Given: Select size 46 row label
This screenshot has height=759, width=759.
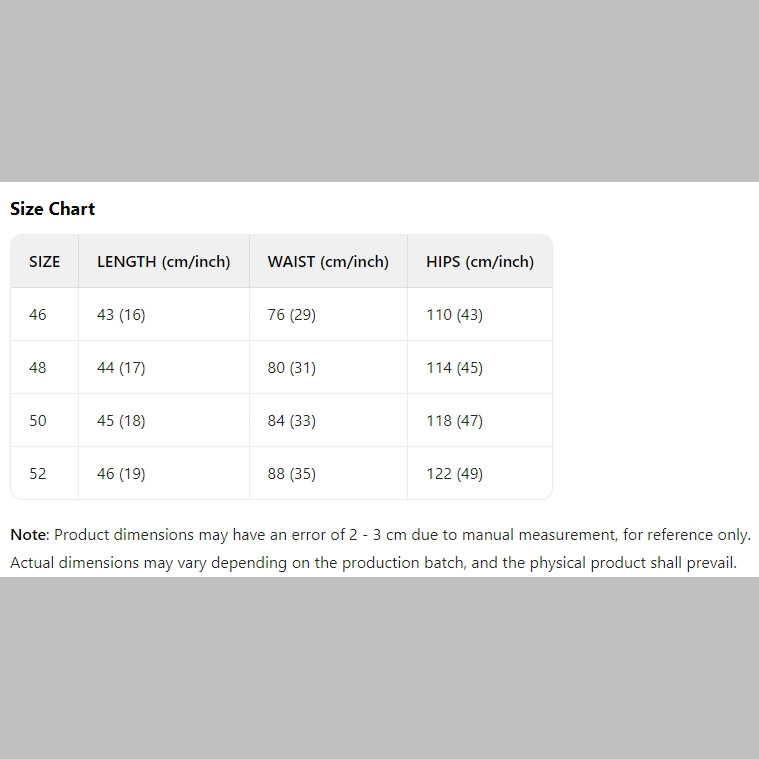Looking at the screenshot, I should (x=38, y=315).
